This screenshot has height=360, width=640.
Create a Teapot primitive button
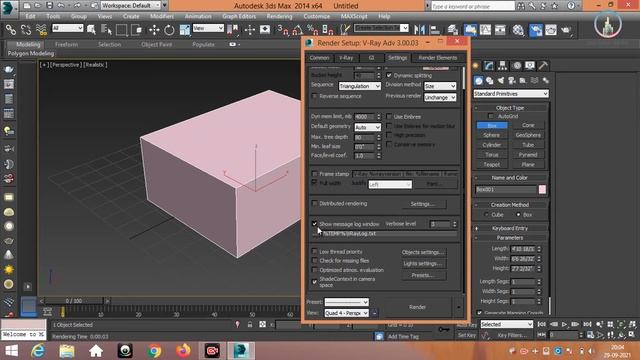(491, 164)
